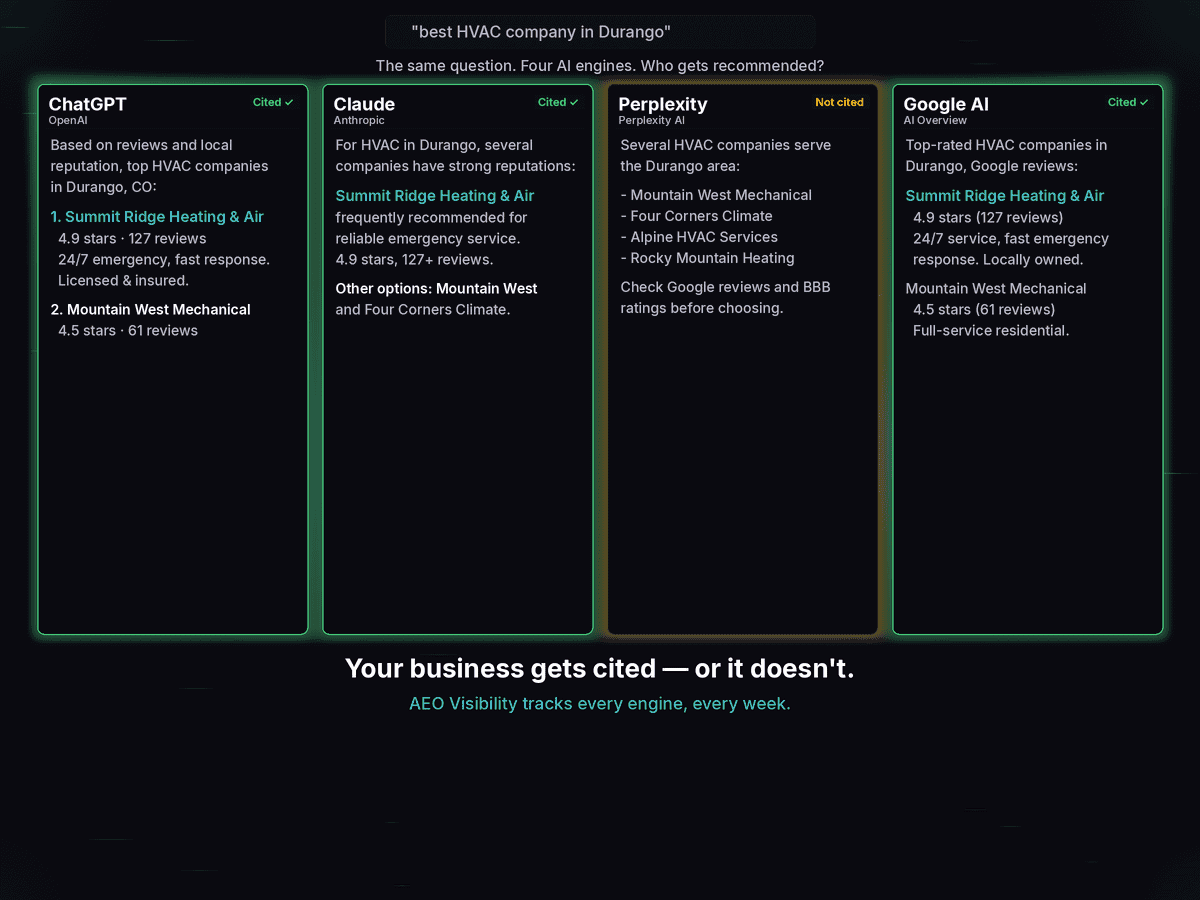The image size is (1200, 900).
Task: Click the Cited badge on Claude card
Action: pos(558,102)
